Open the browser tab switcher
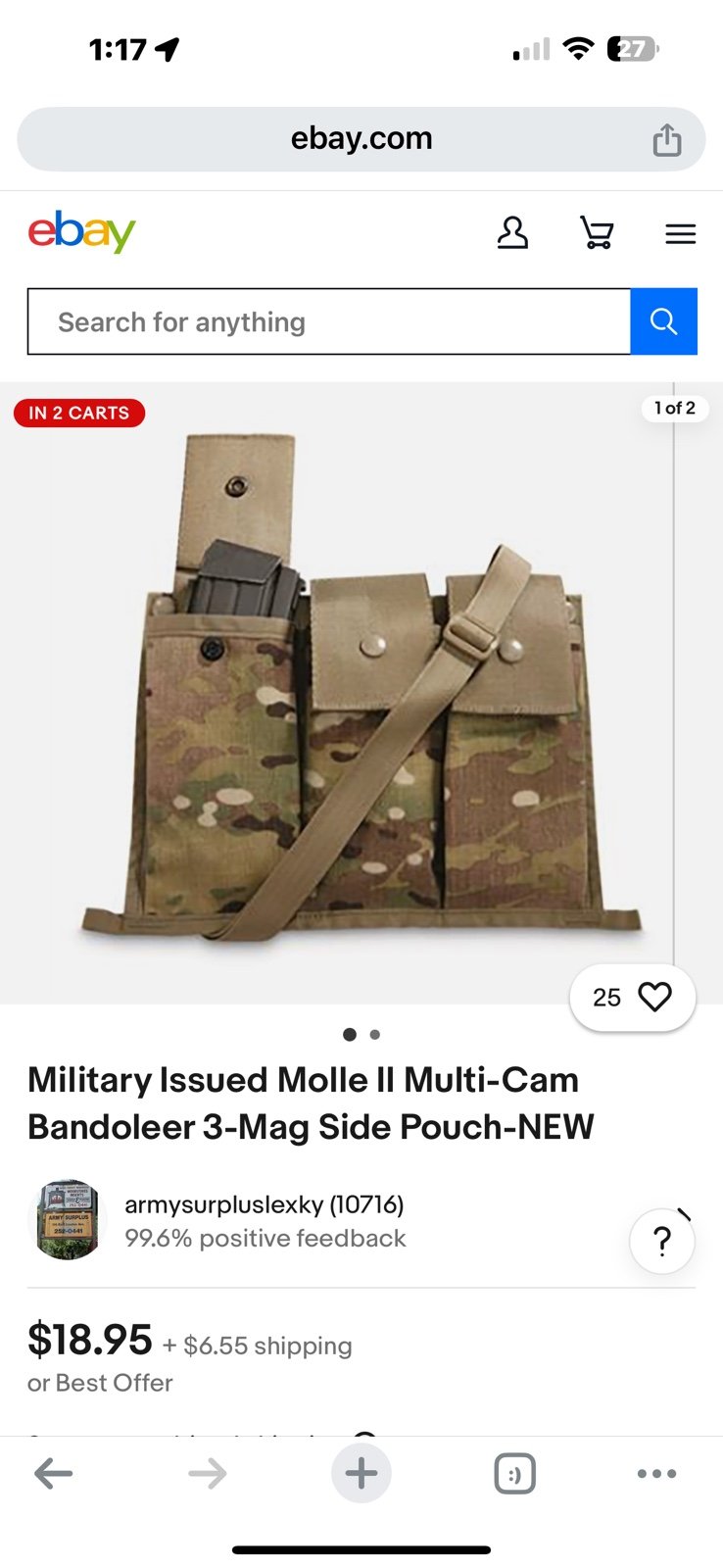723x1568 pixels. click(x=515, y=1474)
